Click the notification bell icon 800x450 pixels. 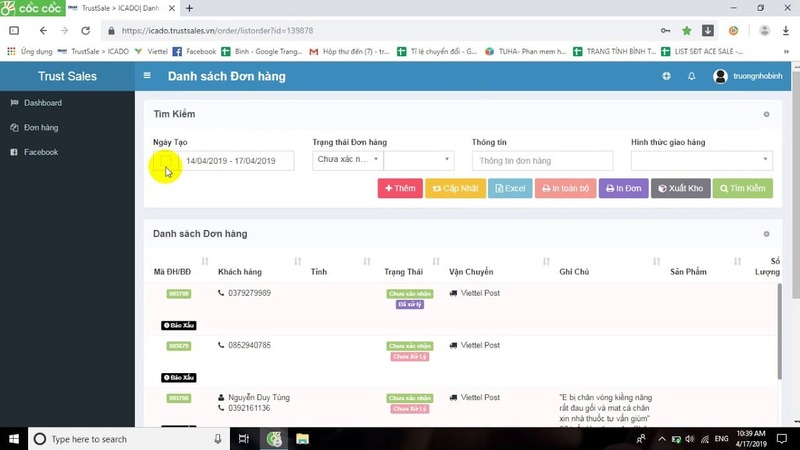click(691, 76)
